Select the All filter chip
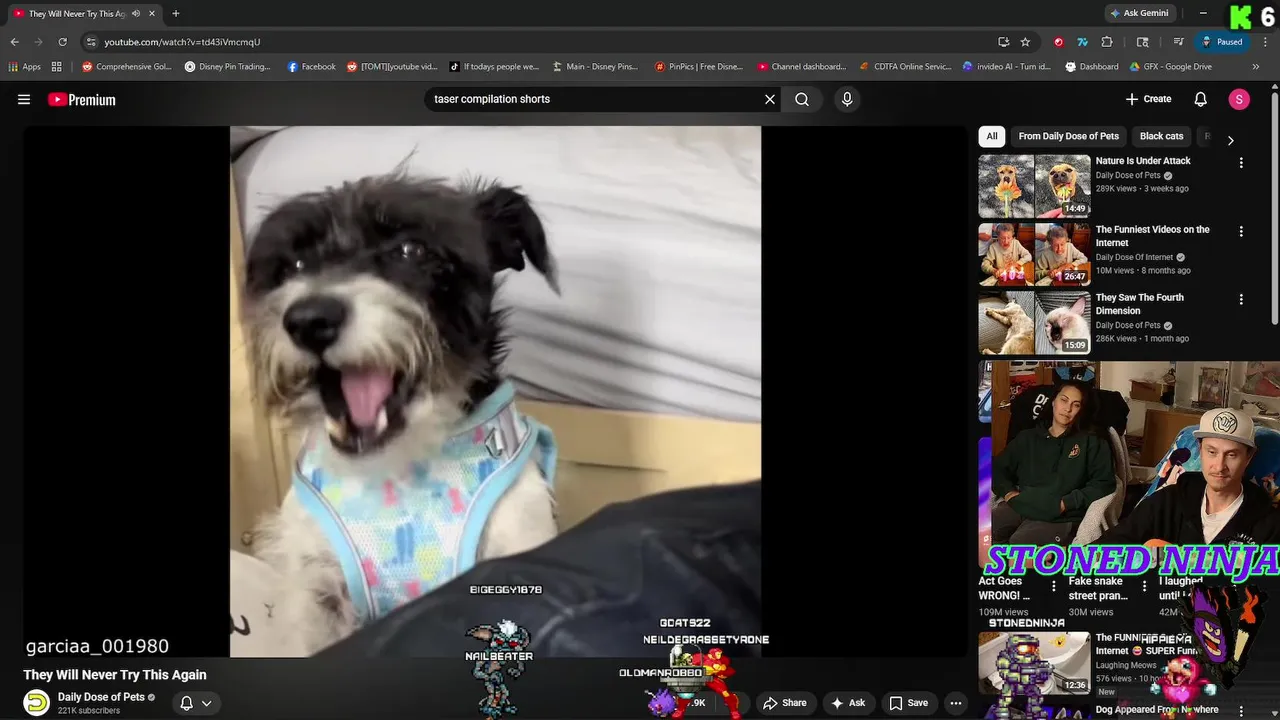 991,136
